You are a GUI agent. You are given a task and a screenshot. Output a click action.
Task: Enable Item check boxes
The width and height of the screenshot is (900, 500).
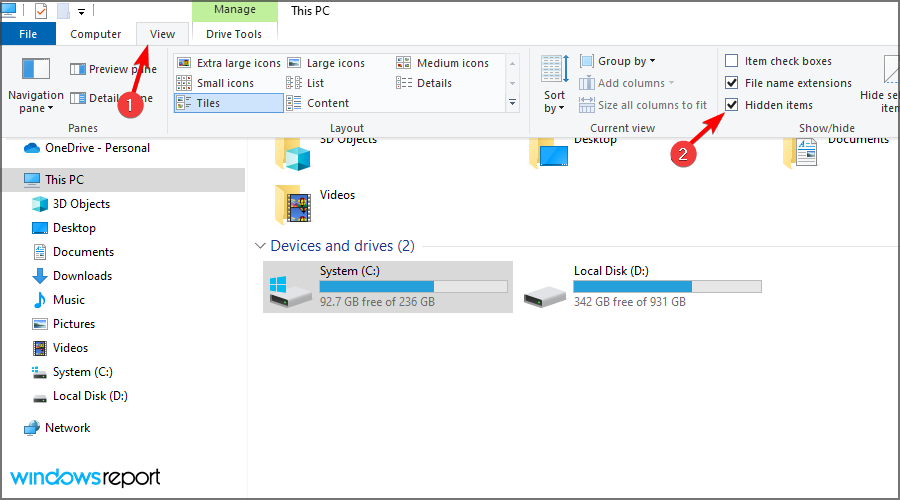click(732, 61)
